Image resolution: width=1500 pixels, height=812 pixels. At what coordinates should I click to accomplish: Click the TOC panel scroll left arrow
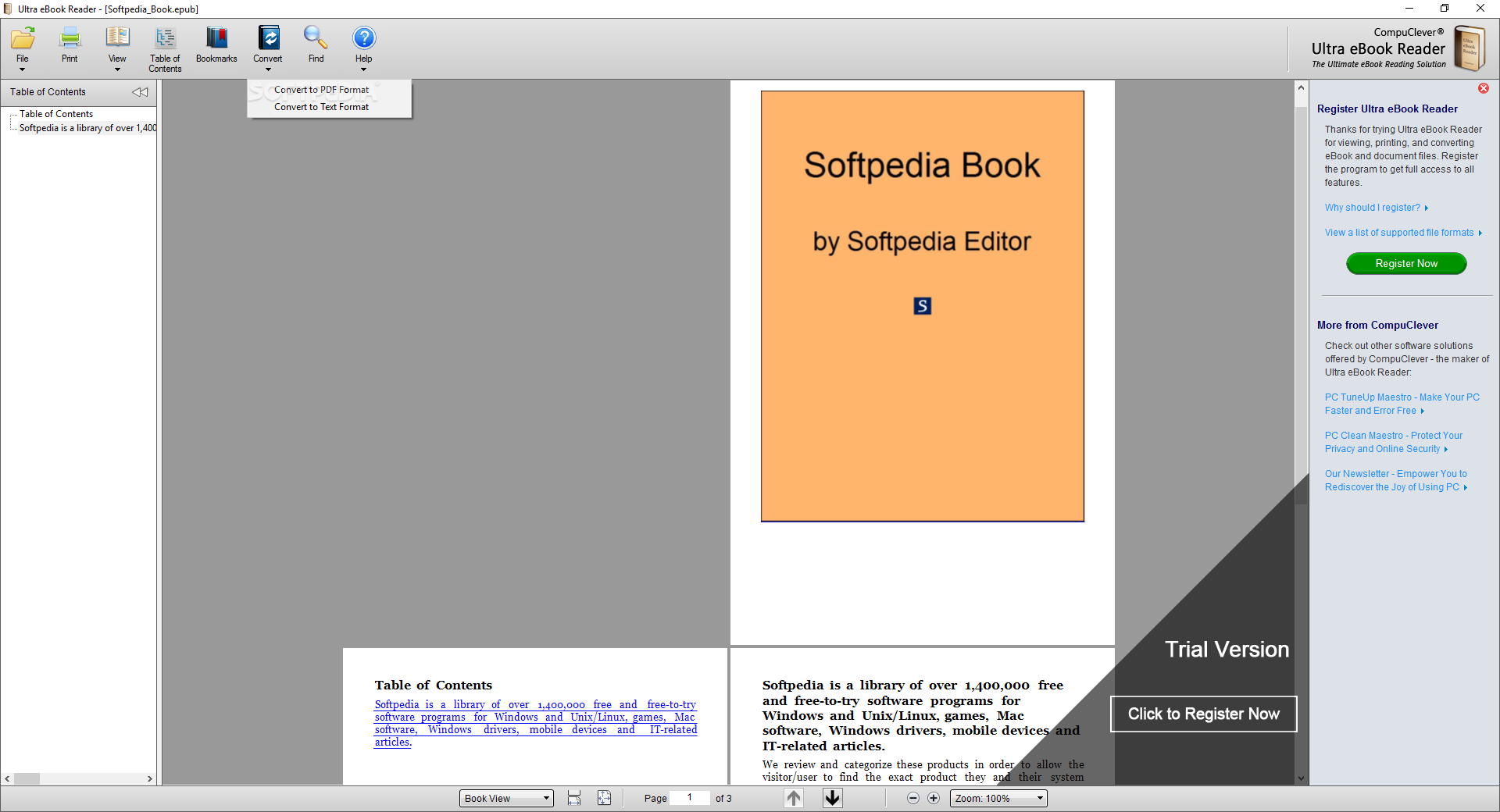tap(7, 778)
